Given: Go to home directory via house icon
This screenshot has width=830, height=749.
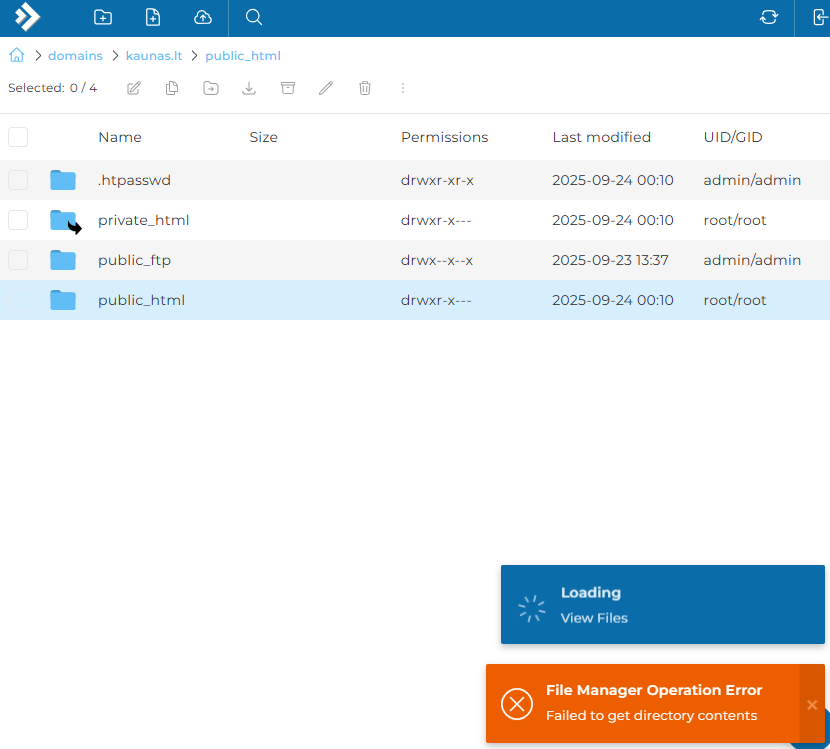Looking at the screenshot, I should [x=17, y=56].
